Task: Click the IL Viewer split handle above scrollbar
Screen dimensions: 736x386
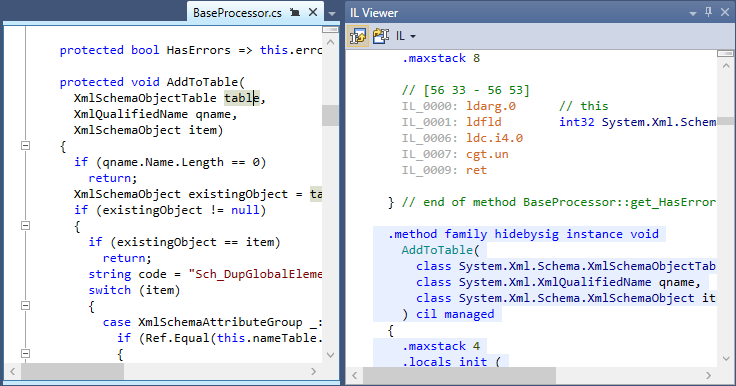Action: [726, 54]
